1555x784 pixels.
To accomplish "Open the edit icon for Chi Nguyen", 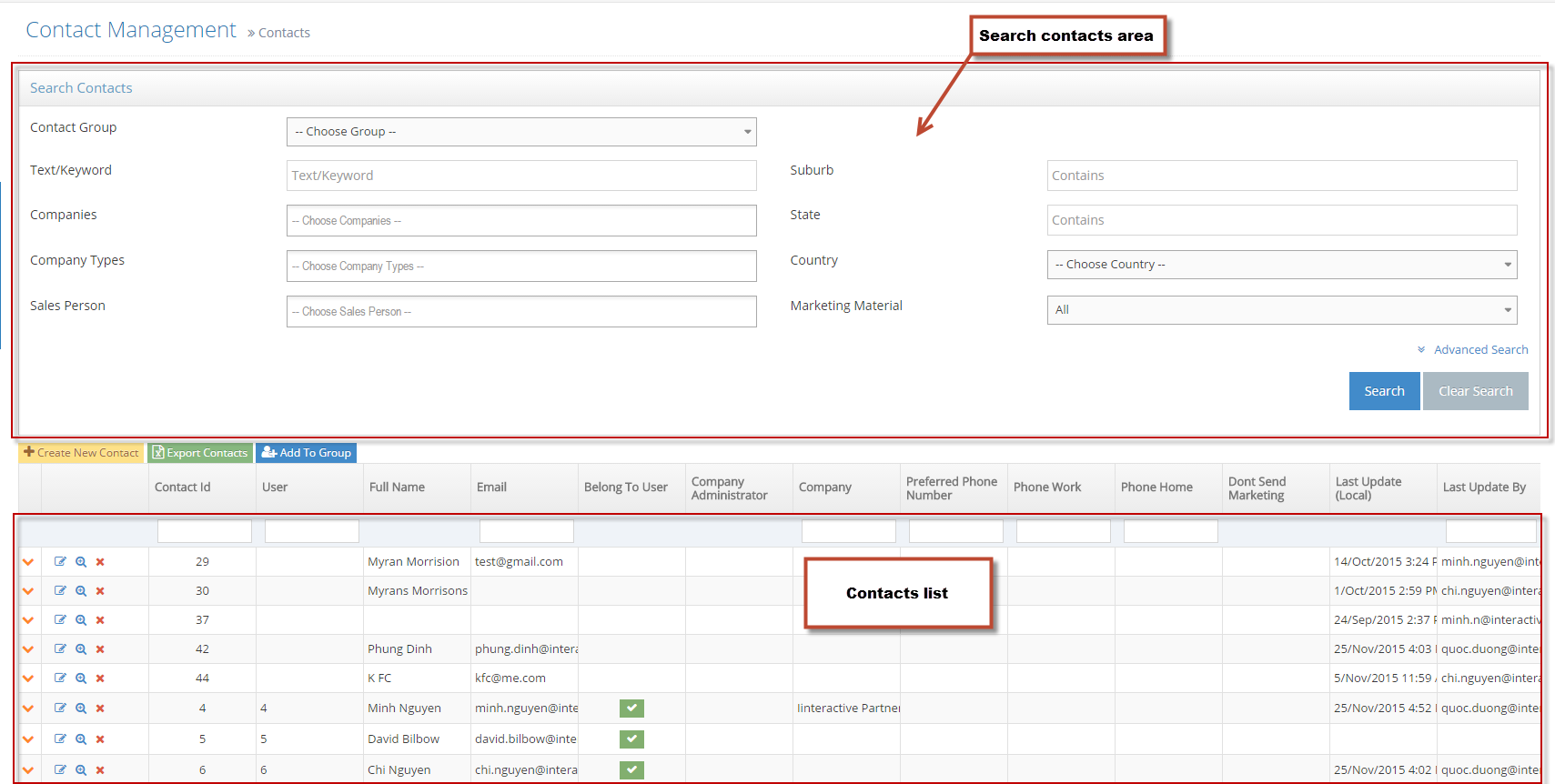I will click(x=60, y=770).
